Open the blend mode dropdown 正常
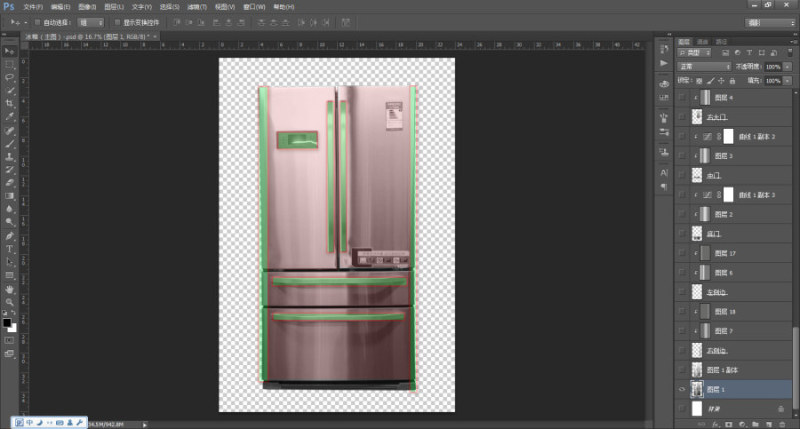Screen dimensions: 800x429 pyautogui.click(x=704, y=66)
